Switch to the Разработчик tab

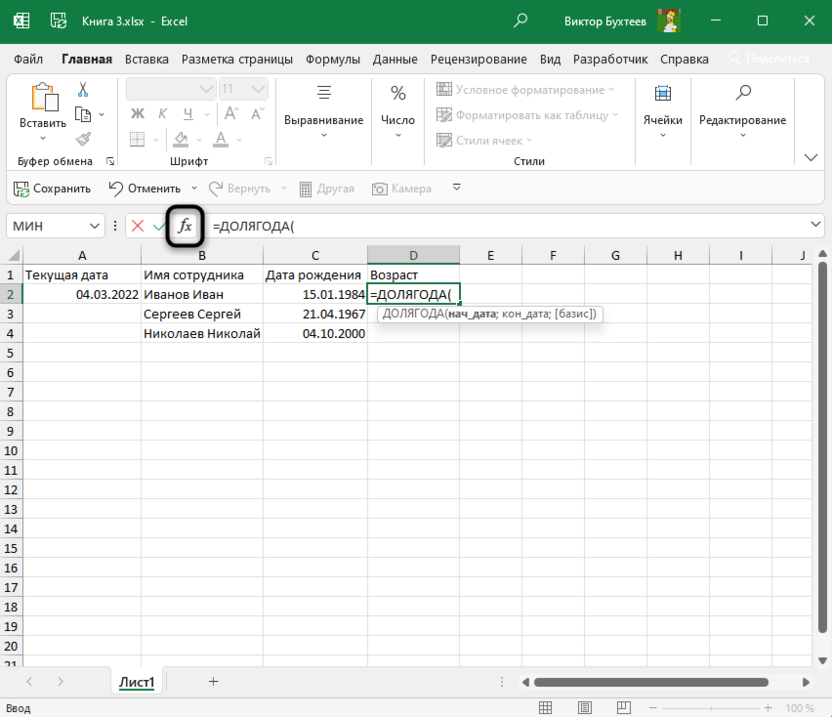(610, 59)
